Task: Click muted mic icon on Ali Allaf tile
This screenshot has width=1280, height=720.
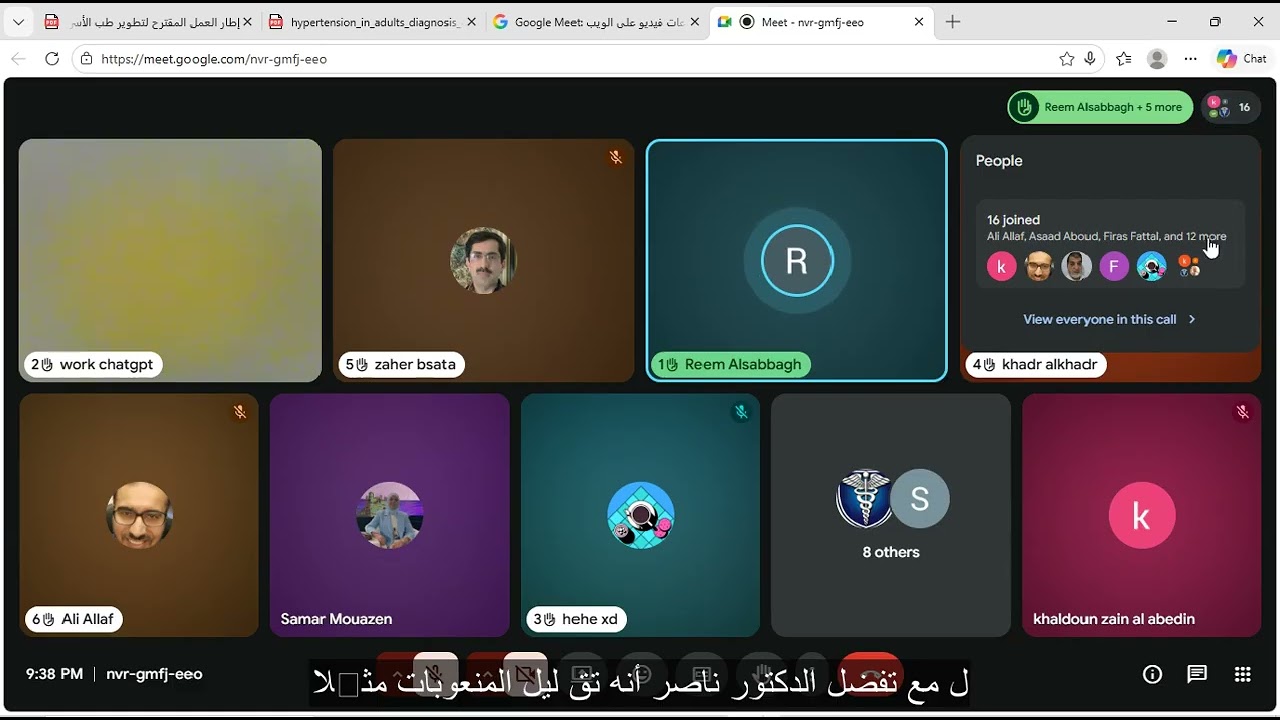Action: pos(239,411)
